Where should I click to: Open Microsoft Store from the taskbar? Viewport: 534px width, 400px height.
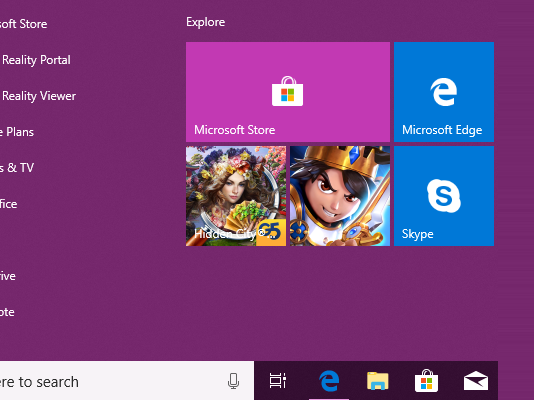click(x=426, y=381)
